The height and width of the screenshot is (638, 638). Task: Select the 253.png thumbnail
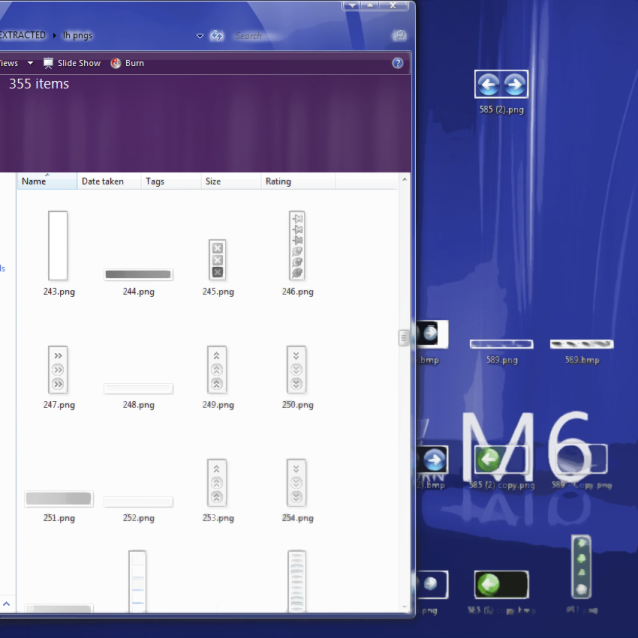pos(217,483)
